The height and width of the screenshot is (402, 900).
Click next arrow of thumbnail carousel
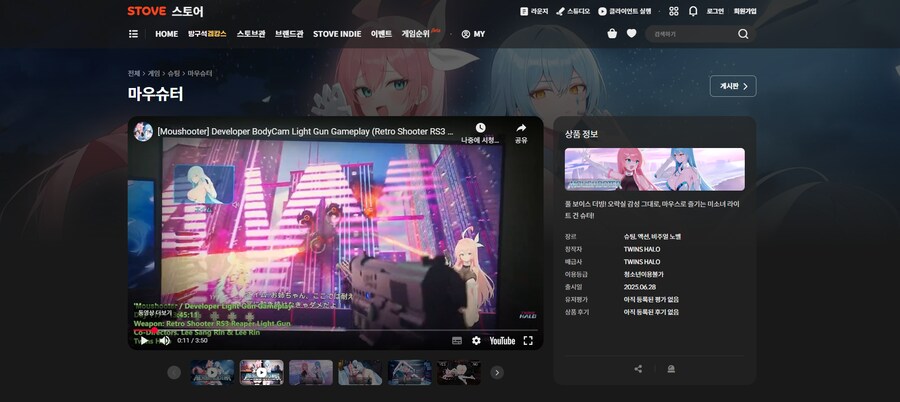tap(497, 373)
